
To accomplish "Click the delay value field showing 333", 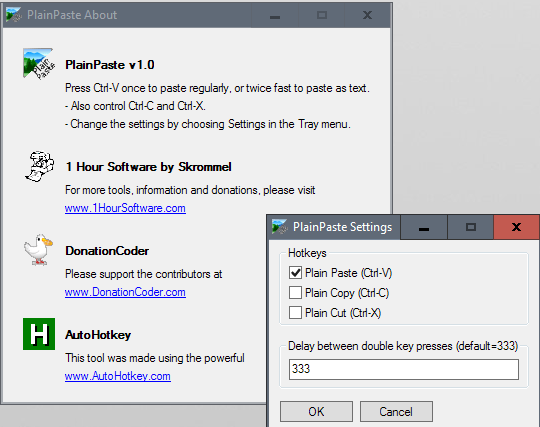I will click(x=404, y=369).
